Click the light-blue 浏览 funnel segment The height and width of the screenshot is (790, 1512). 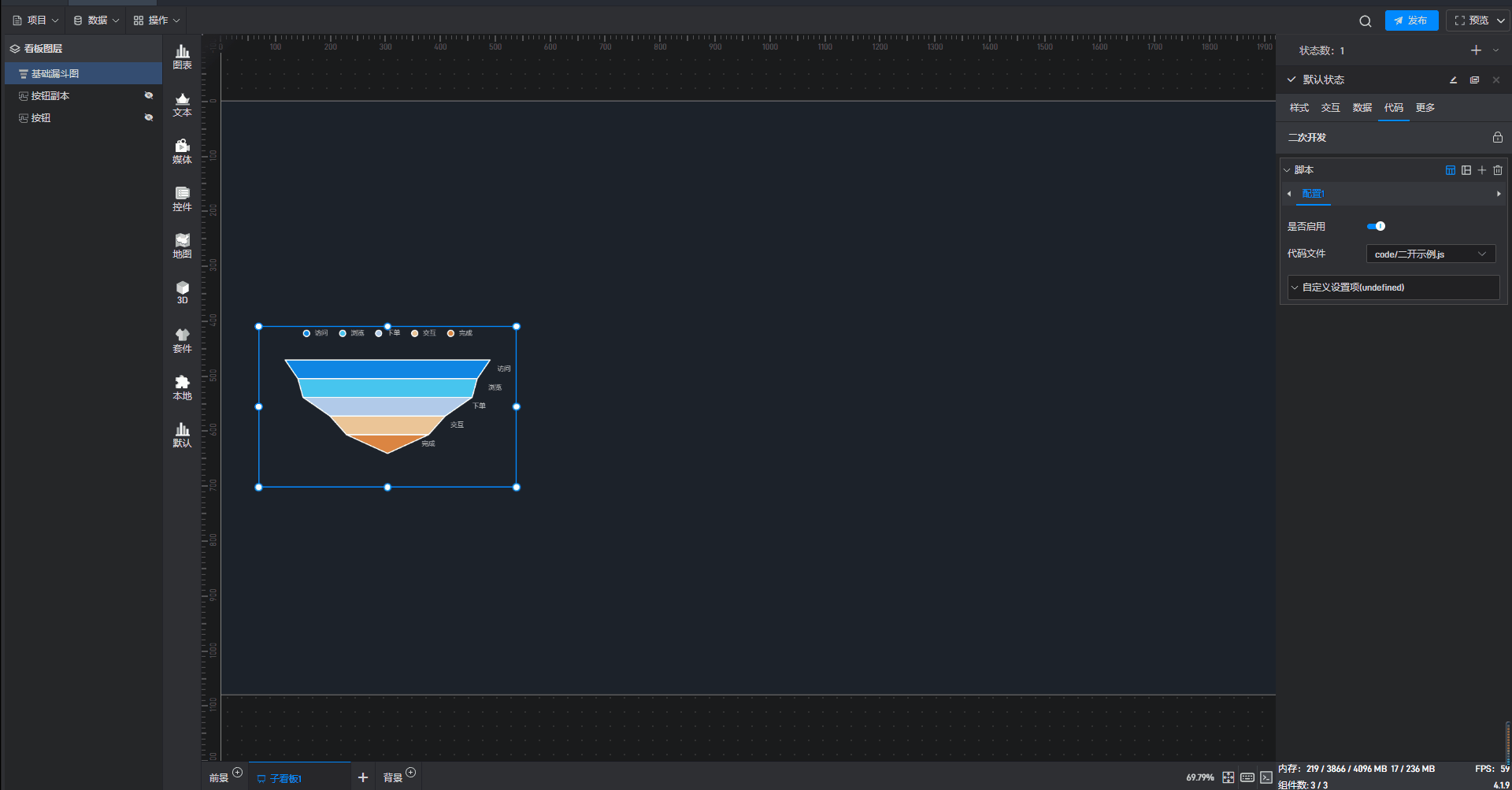click(387, 388)
